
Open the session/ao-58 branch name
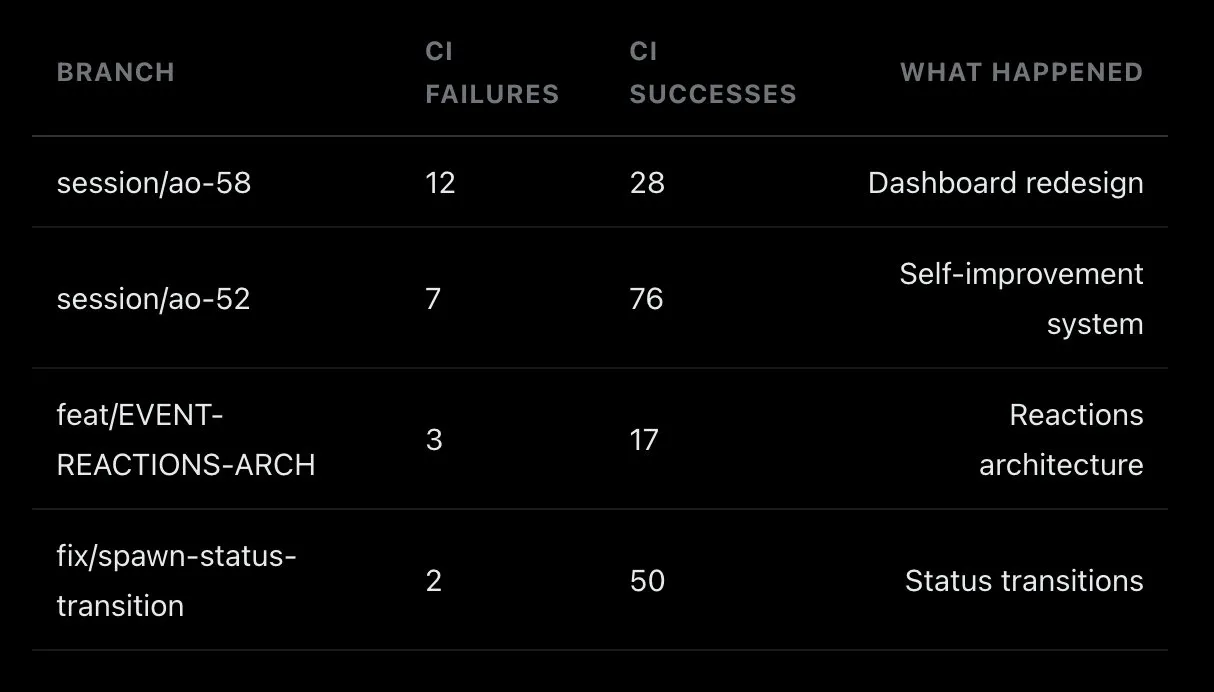pos(153,183)
